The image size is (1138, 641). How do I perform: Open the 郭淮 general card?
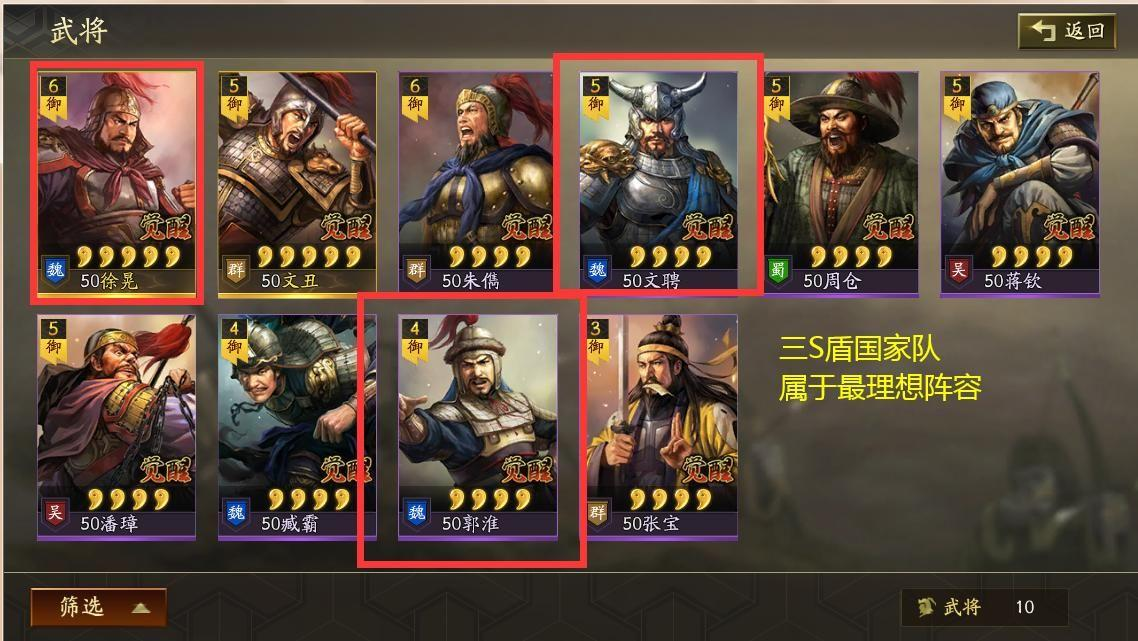[478, 427]
